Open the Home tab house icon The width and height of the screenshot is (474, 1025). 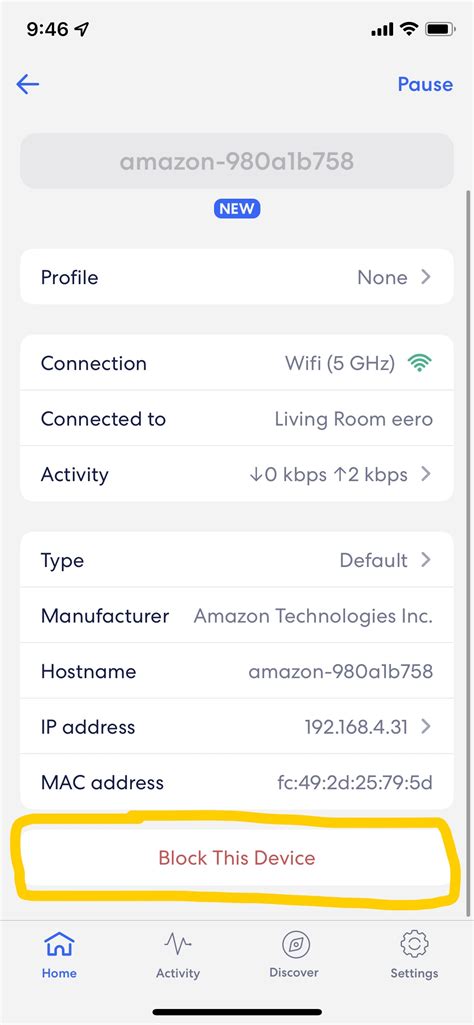point(59,945)
